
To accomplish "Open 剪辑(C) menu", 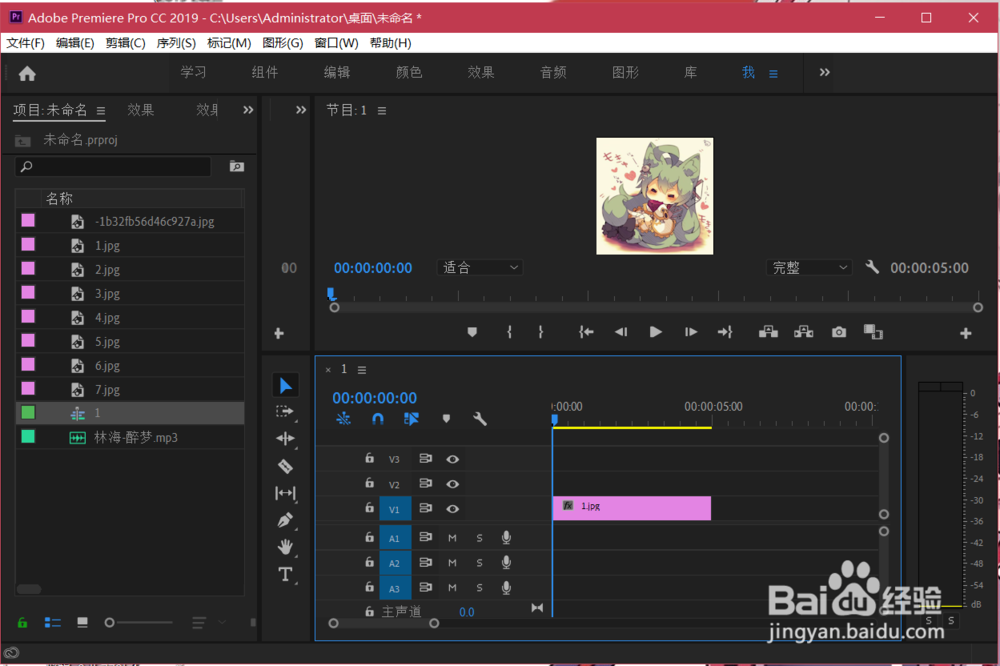I will pos(125,43).
